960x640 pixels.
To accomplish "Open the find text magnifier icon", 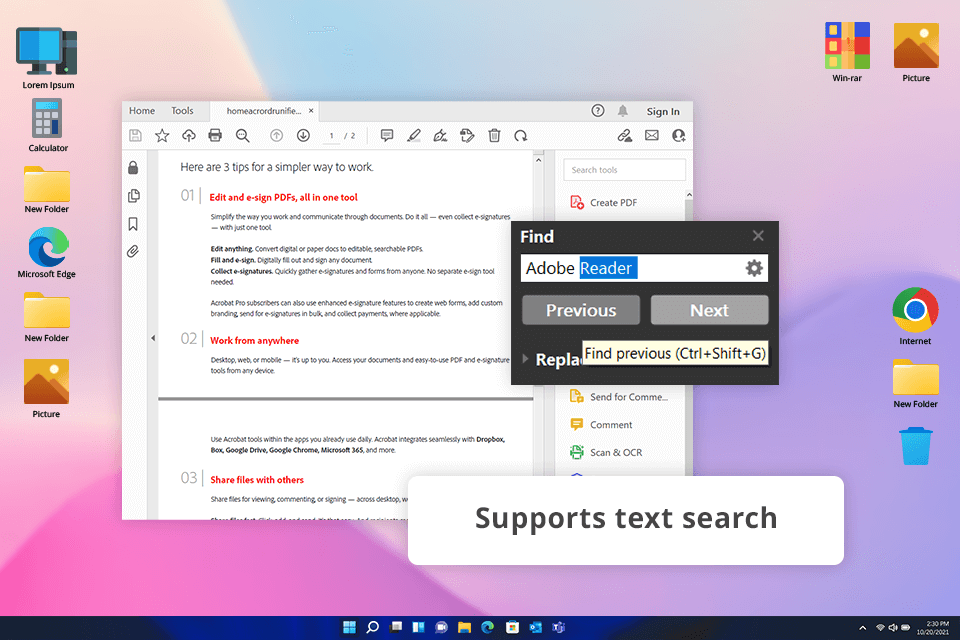I will (x=242, y=136).
